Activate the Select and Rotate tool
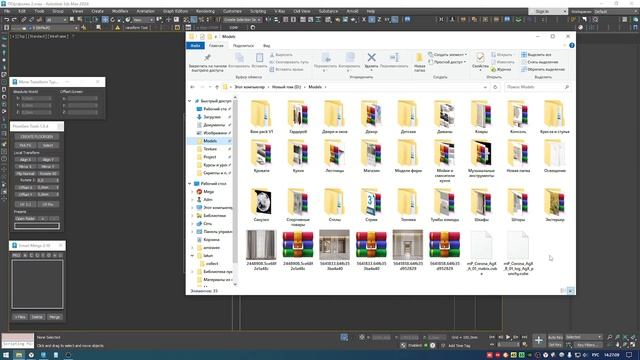The height and width of the screenshot is (360, 640). click(113, 20)
